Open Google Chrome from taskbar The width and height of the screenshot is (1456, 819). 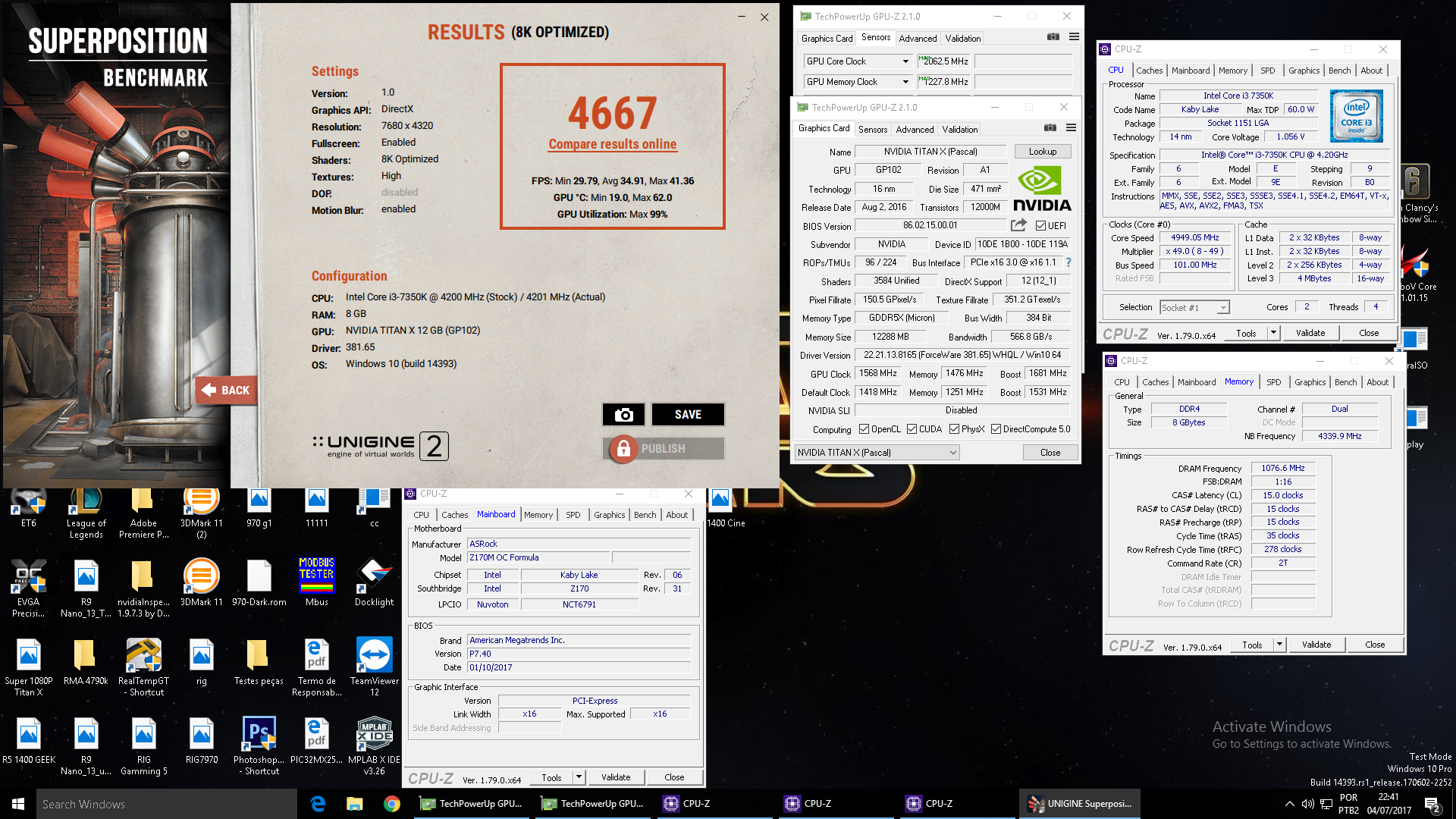(x=391, y=804)
